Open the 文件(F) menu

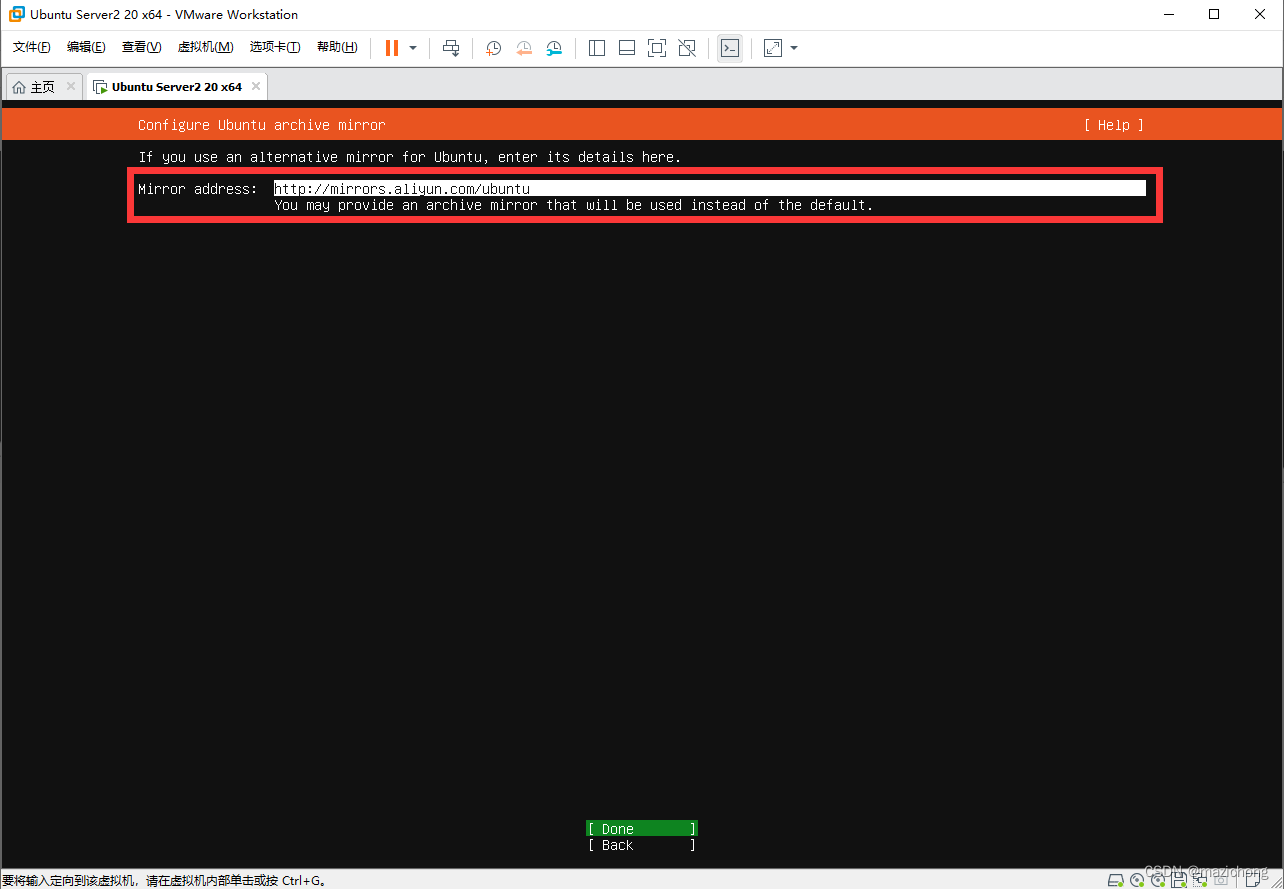32,47
